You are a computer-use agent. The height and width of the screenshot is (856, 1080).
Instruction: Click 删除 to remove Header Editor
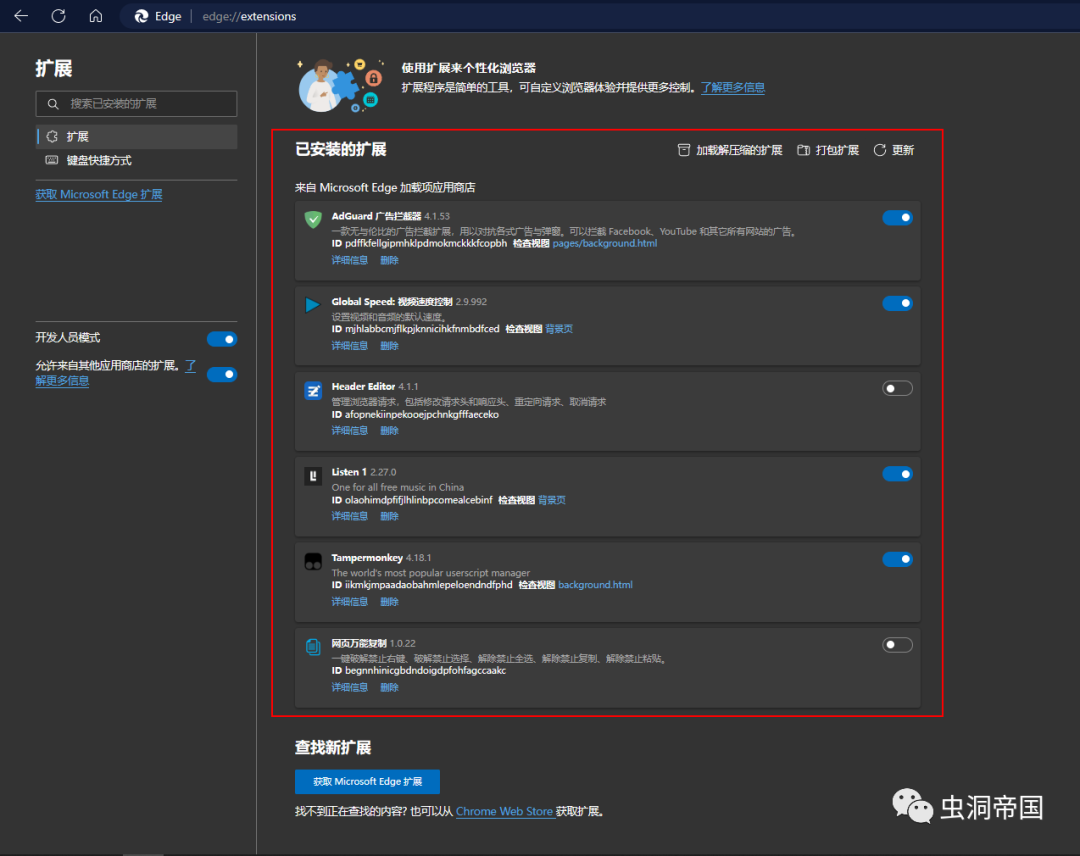[389, 430]
